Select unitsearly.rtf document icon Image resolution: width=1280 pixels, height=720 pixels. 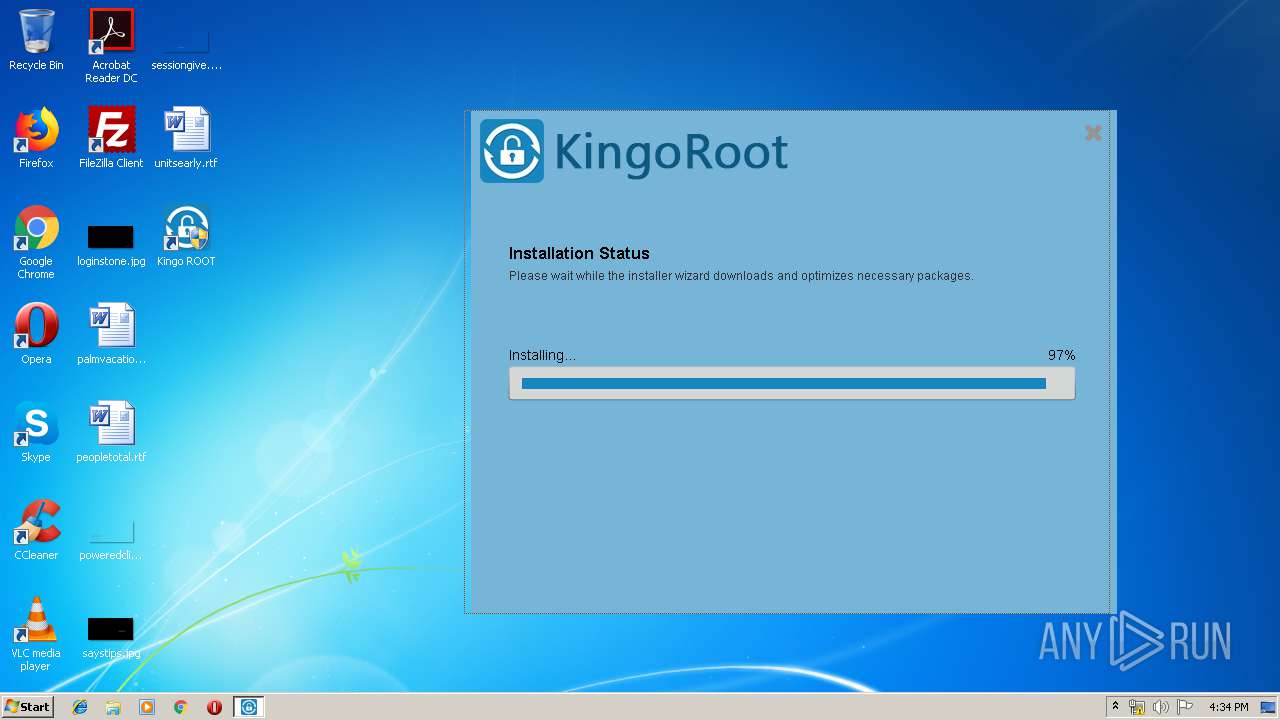click(x=186, y=138)
